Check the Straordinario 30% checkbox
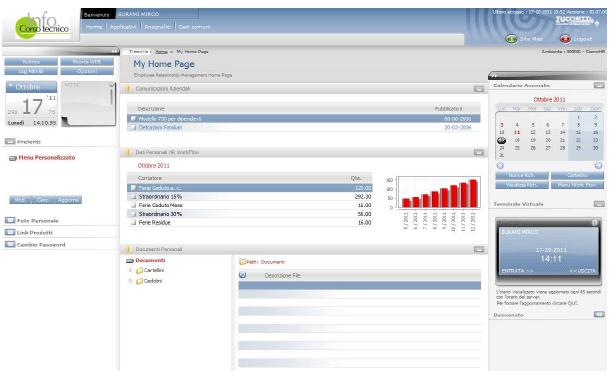The height and width of the screenshot is (375, 614). tap(133, 214)
